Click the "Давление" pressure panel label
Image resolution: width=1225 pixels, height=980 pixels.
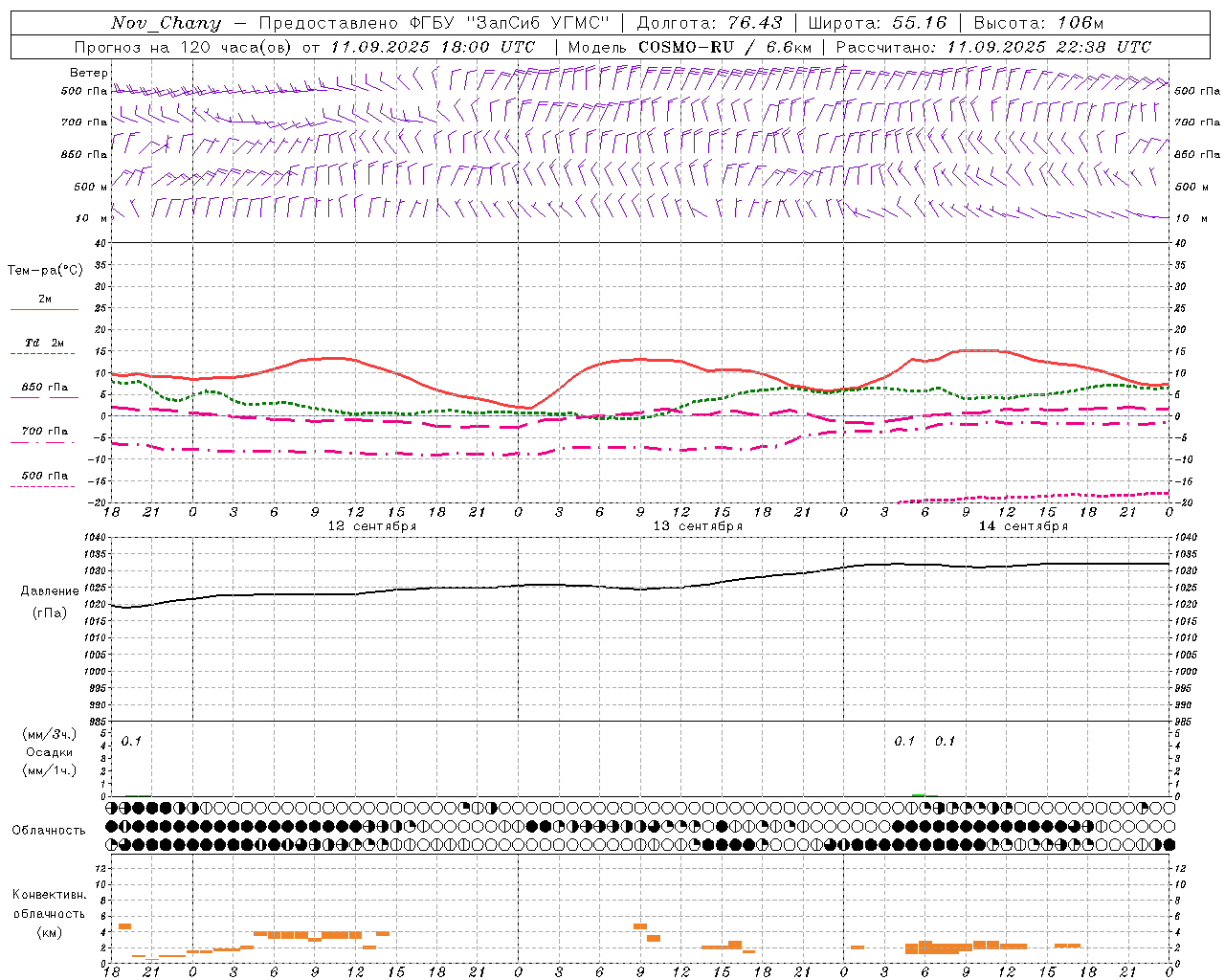point(50,591)
